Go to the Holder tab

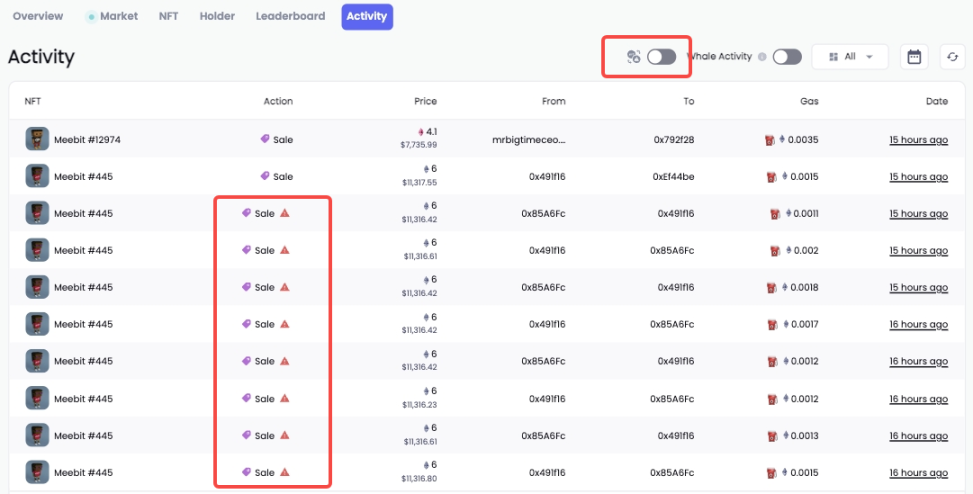pyautogui.click(x=217, y=17)
